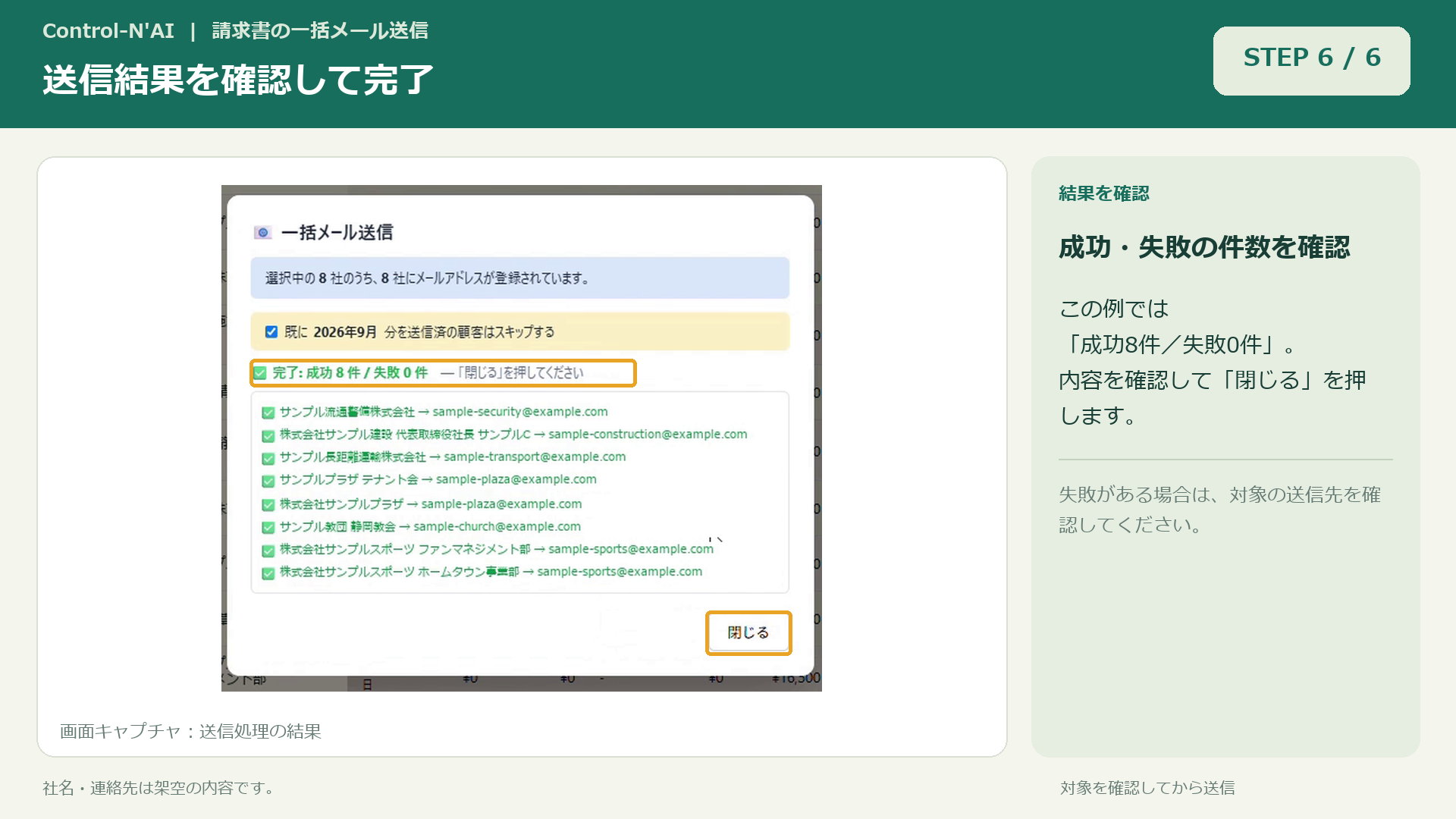Click checkmark for サンプルプラザ テナント会 row
The width and height of the screenshot is (1456, 819).
click(x=268, y=481)
